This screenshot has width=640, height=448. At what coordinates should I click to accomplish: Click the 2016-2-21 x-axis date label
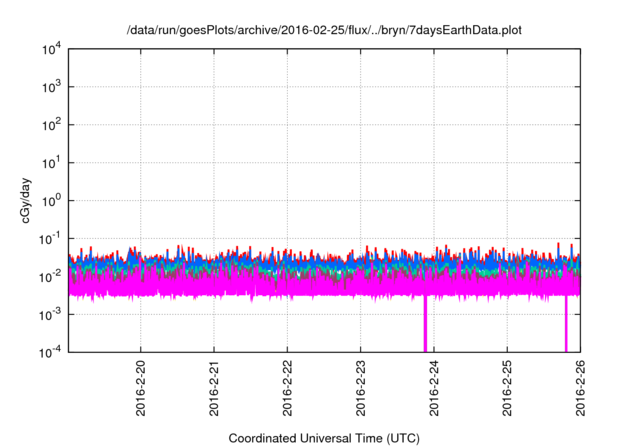(x=214, y=388)
